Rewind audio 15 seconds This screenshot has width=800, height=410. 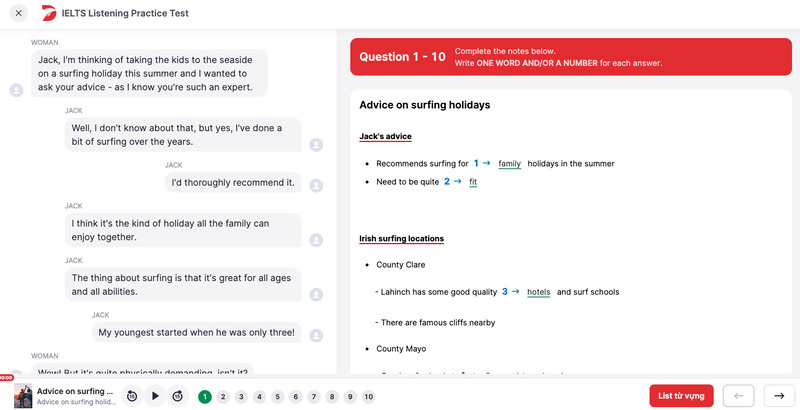[132, 396]
